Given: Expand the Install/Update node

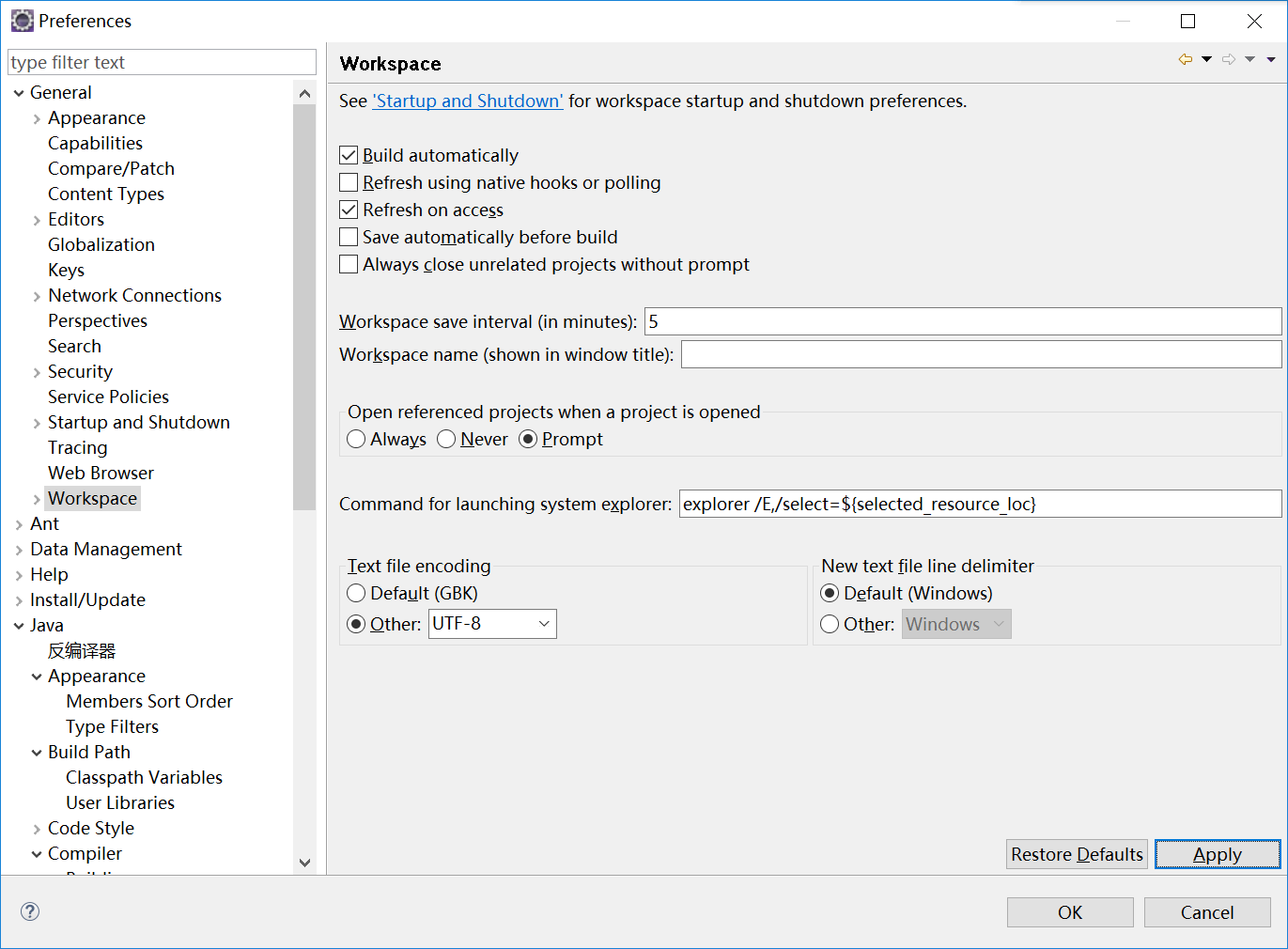Looking at the screenshot, I should click(x=19, y=600).
